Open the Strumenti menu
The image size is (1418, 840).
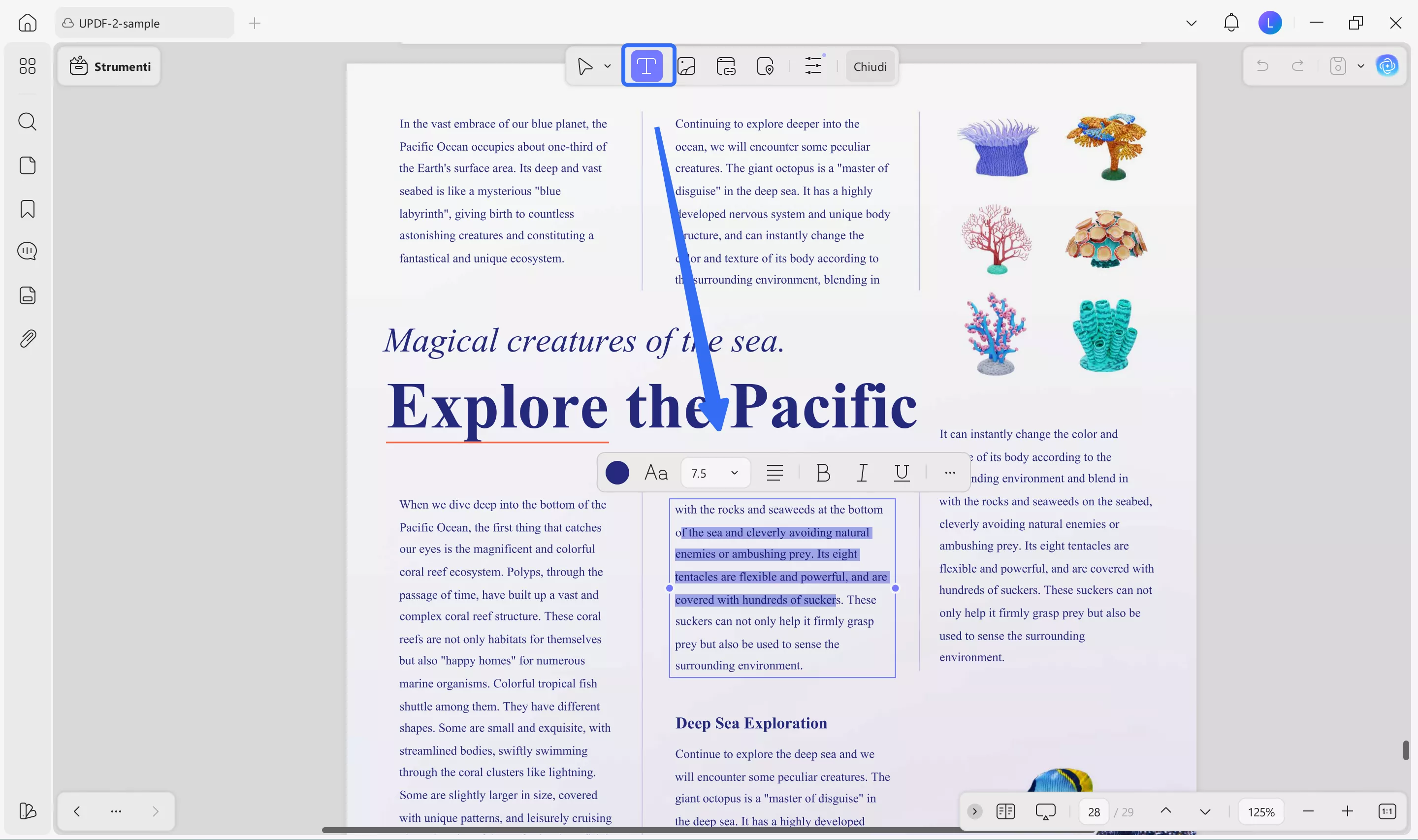coord(109,66)
